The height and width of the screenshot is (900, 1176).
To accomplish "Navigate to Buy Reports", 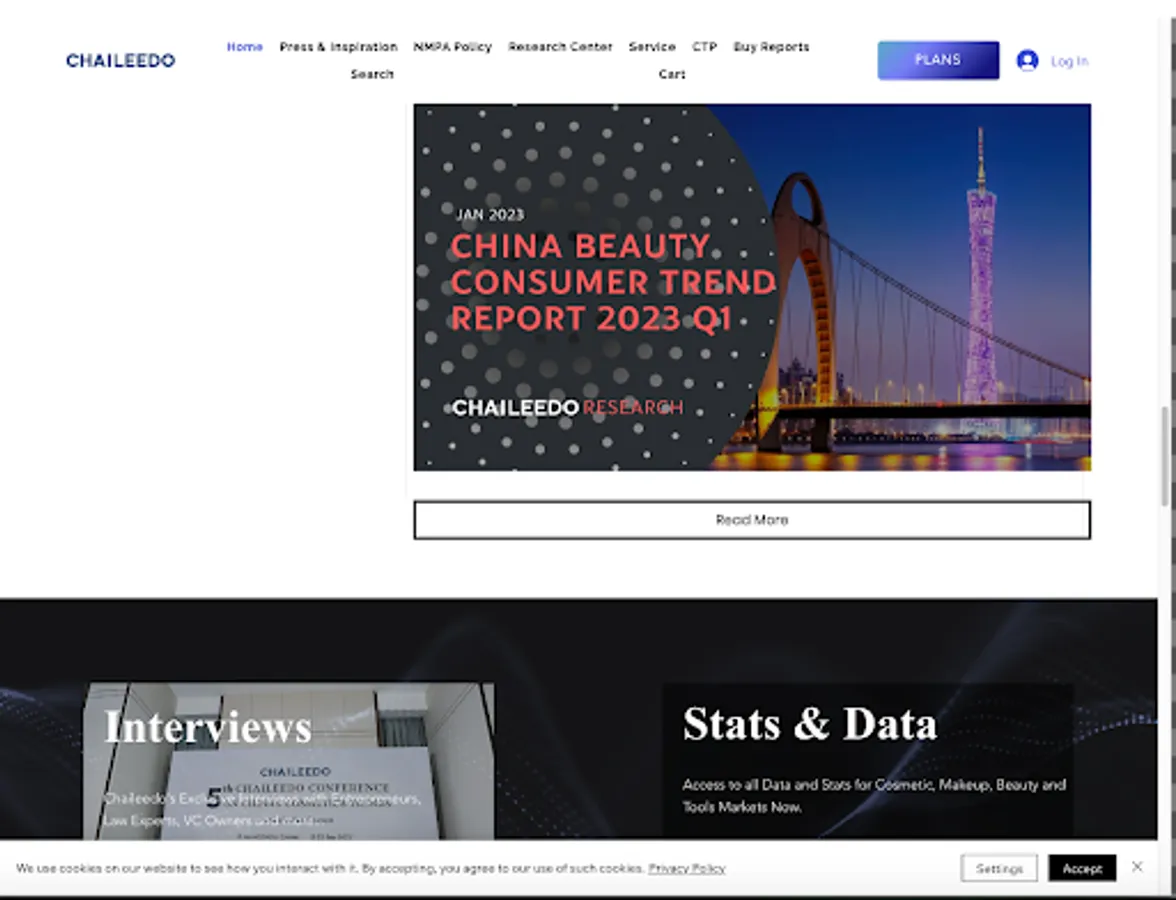I will pyautogui.click(x=771, y=46).
